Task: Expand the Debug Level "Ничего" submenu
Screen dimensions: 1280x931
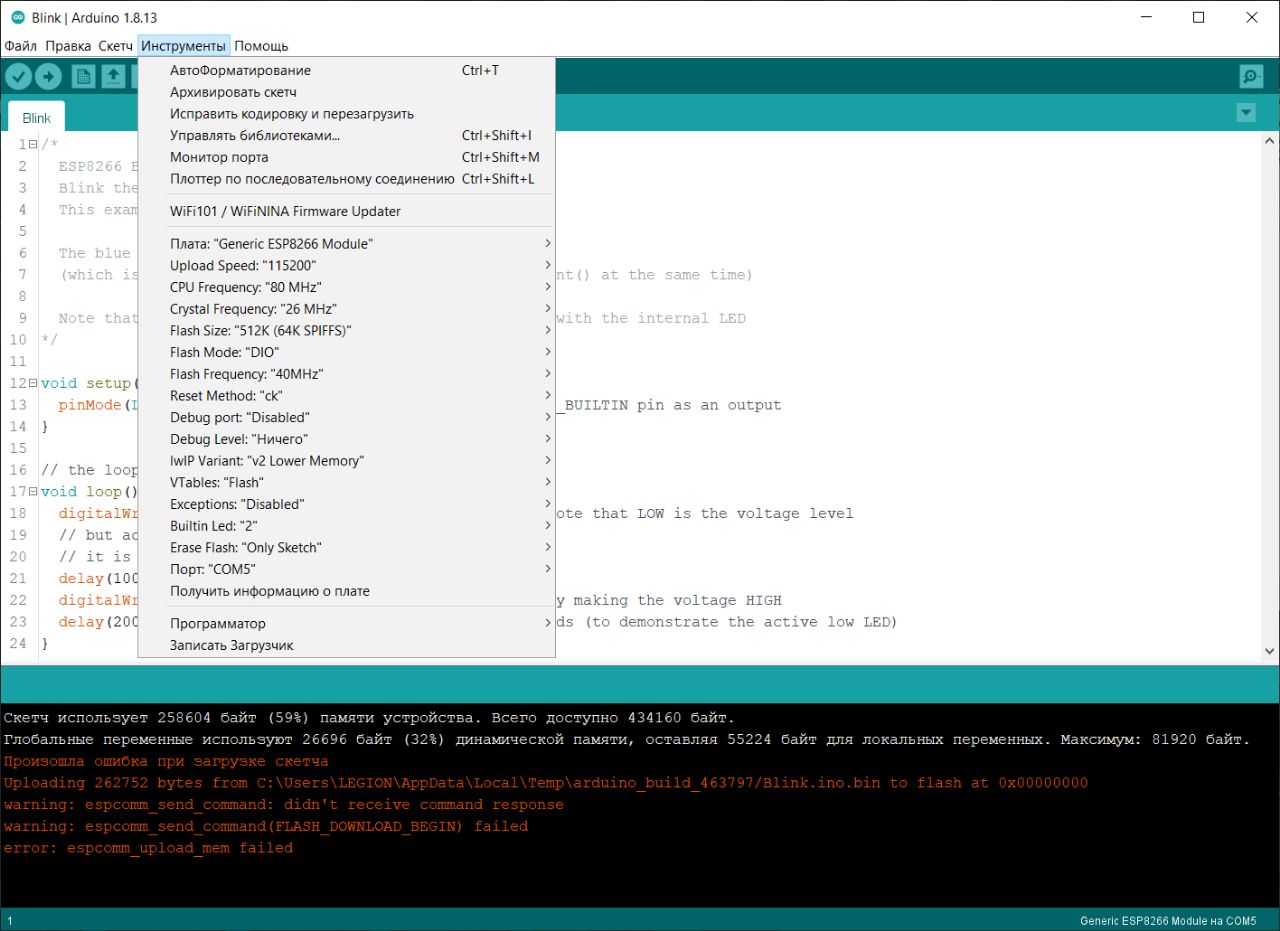Action: [346, 439]
